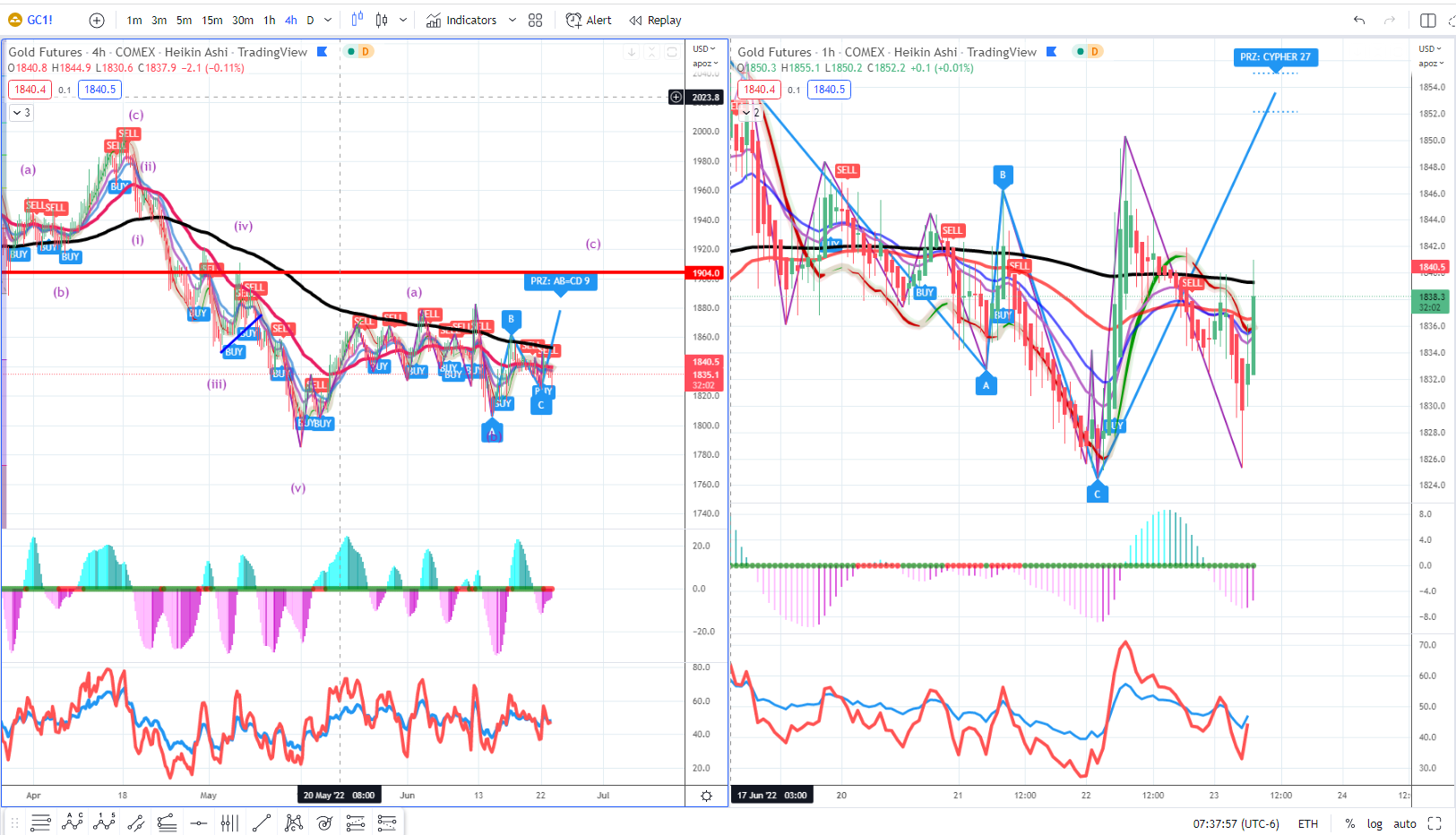Switch to 15m timeframe
The width and height of the screenshot is (1456, 835).
tap(212, 20)
